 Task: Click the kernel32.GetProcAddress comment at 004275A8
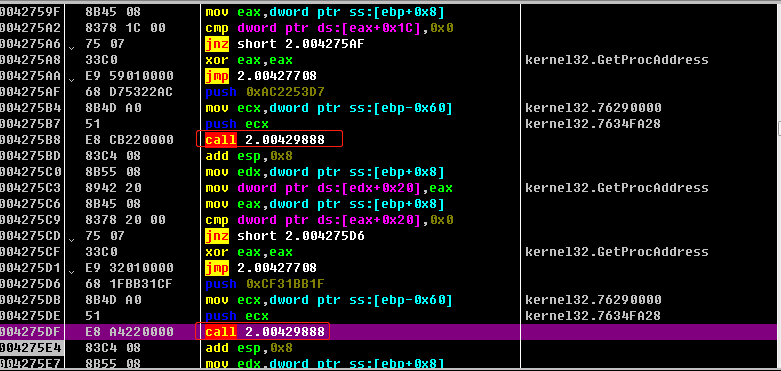[617, 60]
